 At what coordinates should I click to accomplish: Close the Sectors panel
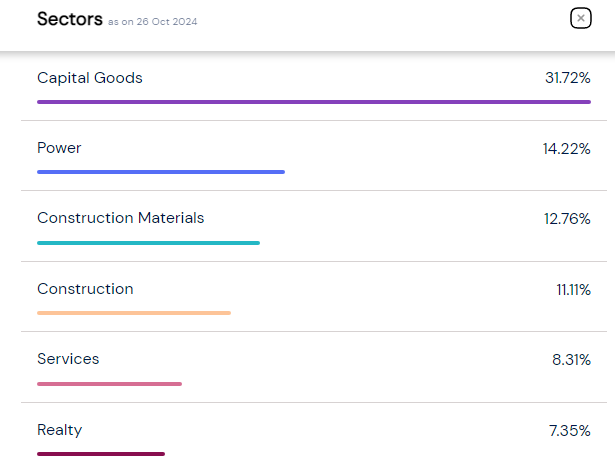click(x=580, y=18)
